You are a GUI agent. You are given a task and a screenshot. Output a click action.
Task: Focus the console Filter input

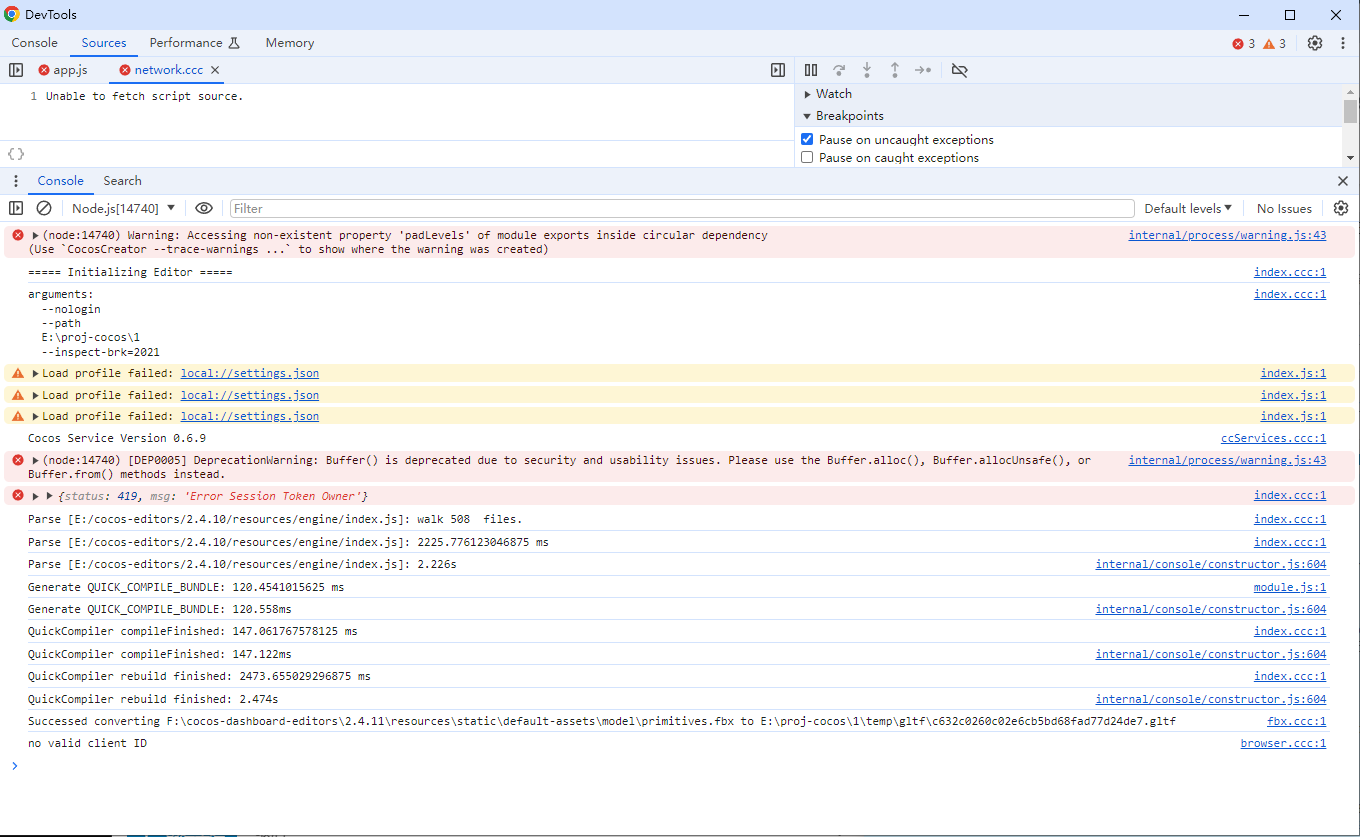tap(682, 208)
